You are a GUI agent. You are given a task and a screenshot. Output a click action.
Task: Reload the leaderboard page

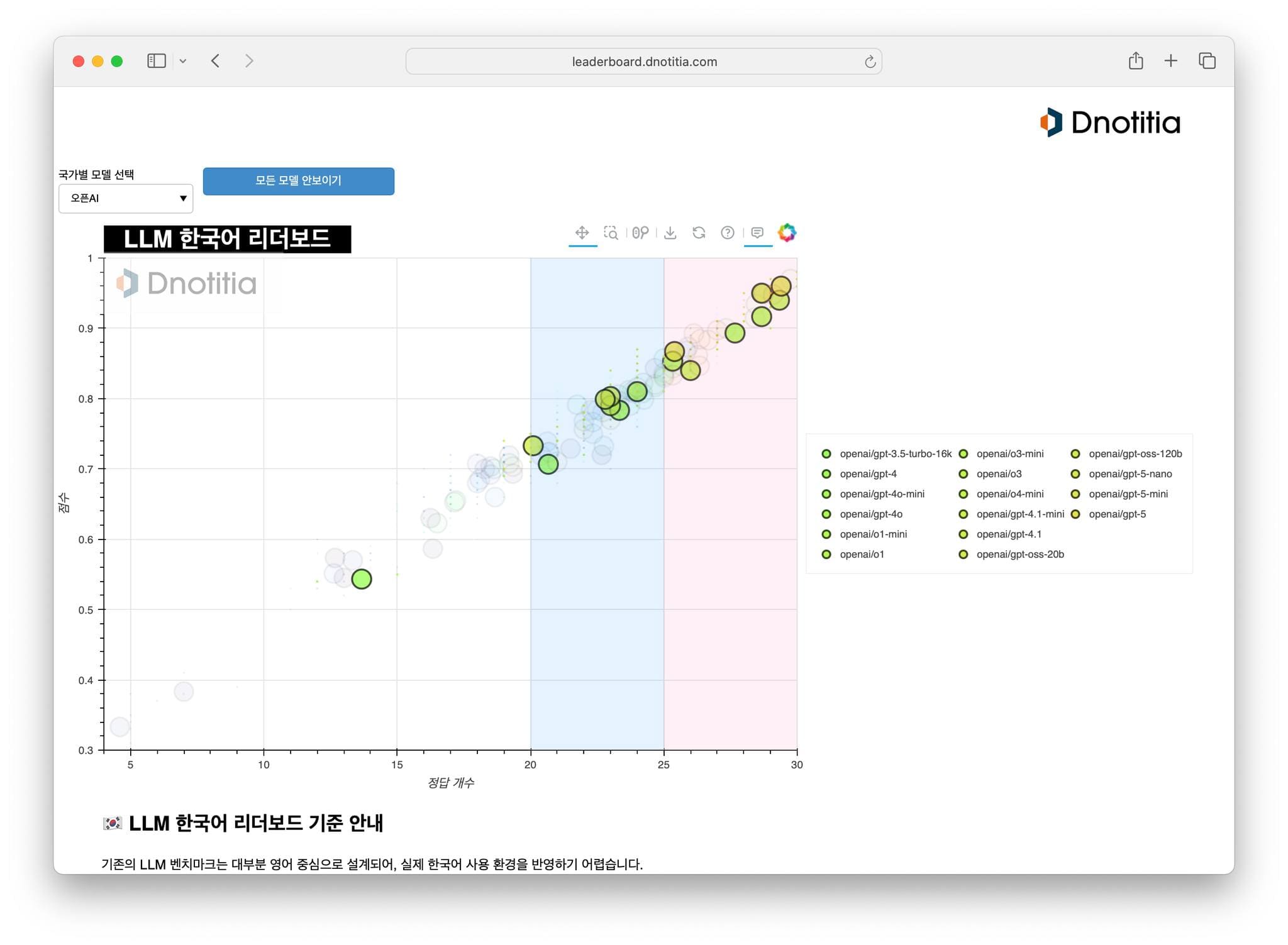click(x=870, y=62)
